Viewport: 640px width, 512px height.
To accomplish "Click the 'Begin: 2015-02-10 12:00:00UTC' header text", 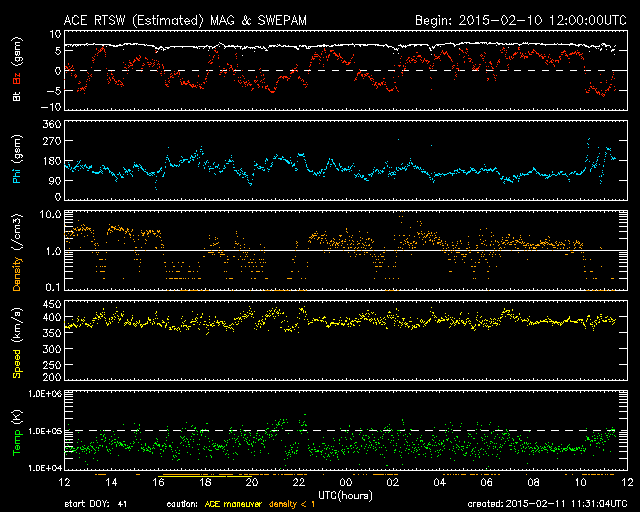I will point(521,20).
